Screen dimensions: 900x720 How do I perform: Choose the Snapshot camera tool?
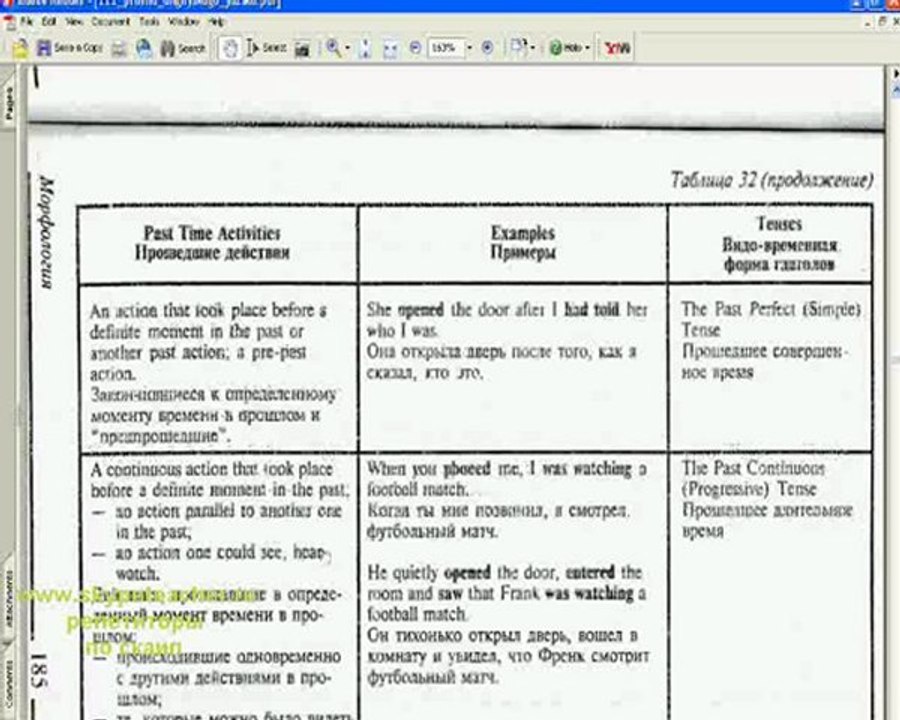point(302,49)
